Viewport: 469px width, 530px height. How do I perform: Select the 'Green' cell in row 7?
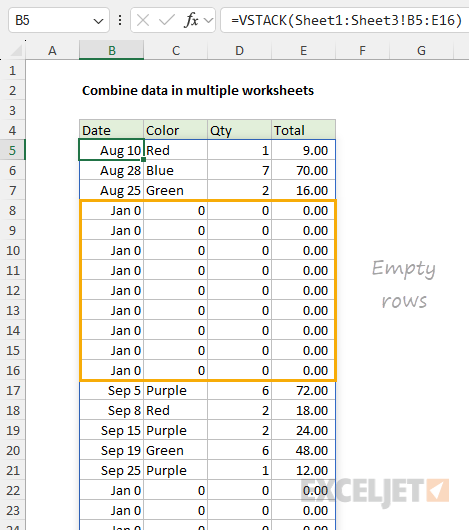175,190
